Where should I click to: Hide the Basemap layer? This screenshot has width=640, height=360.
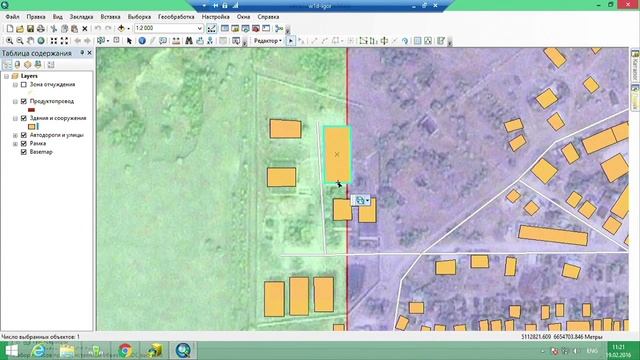click(x=24, y=152)
